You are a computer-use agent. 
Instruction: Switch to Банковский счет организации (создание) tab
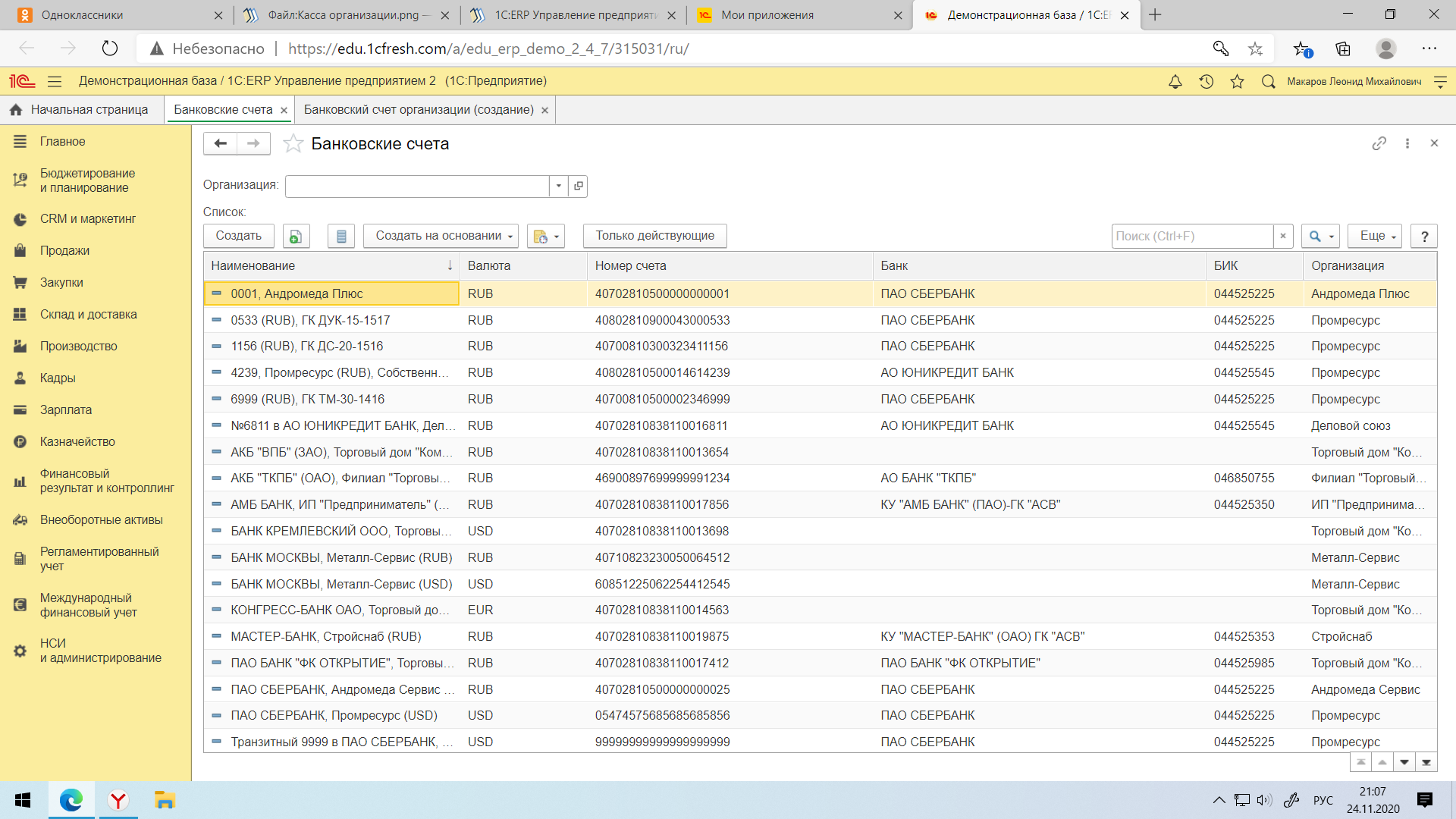pyautogui.click(x=419, y=110)
